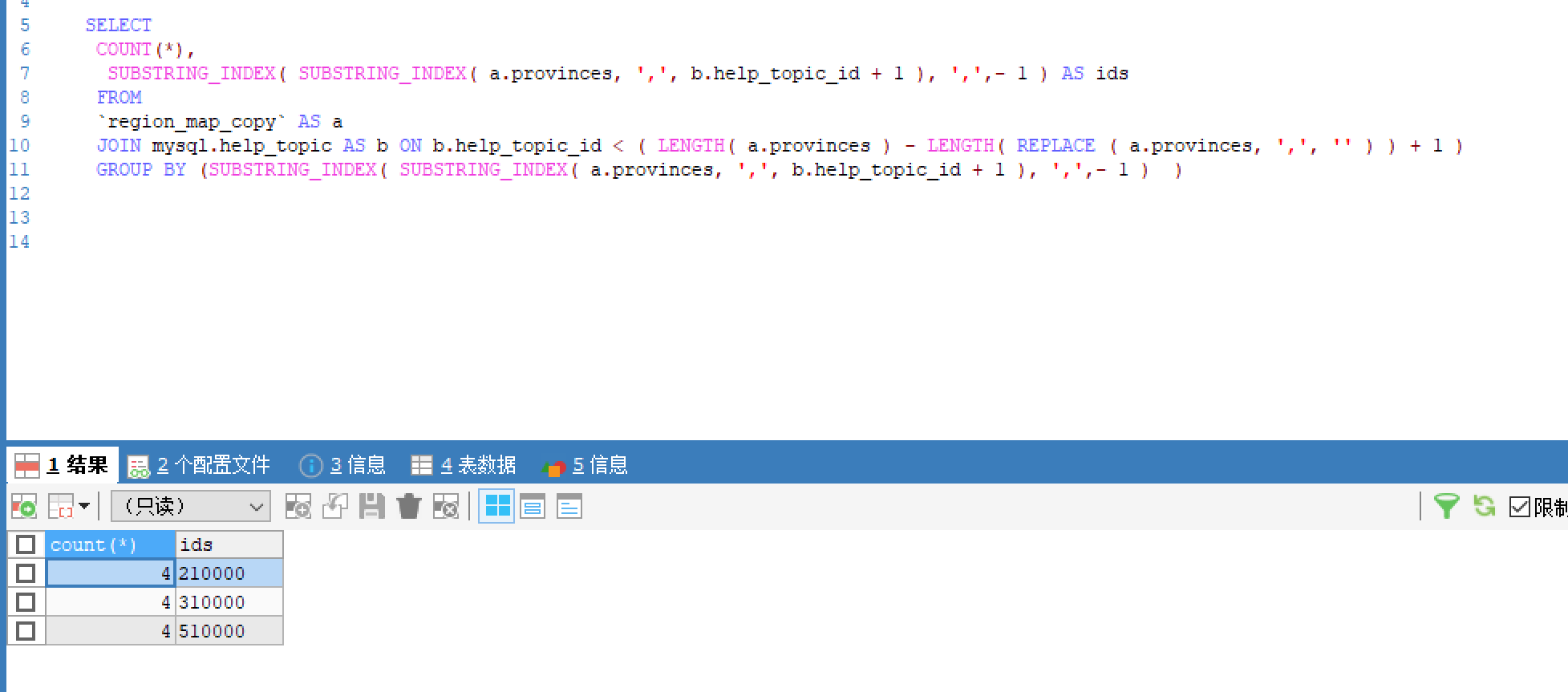Click the SELECT keyword on line 5
1568x692 pixels.
point(119,26)
